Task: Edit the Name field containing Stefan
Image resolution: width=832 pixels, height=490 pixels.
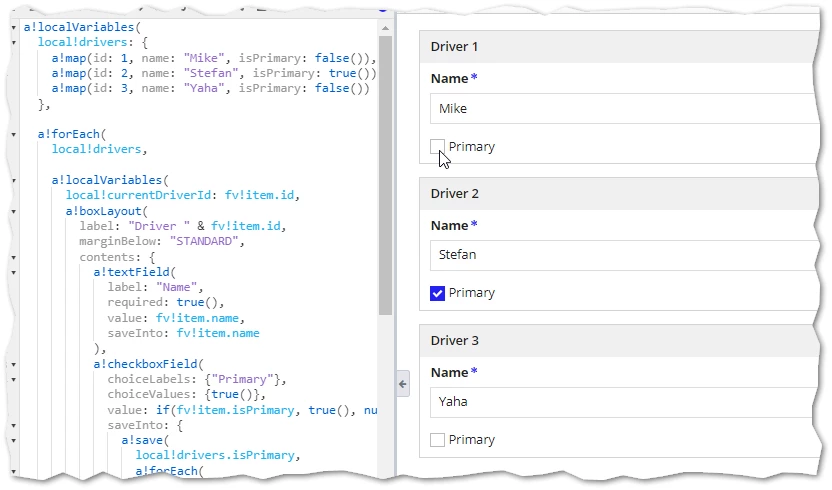Action: [623, 255]
